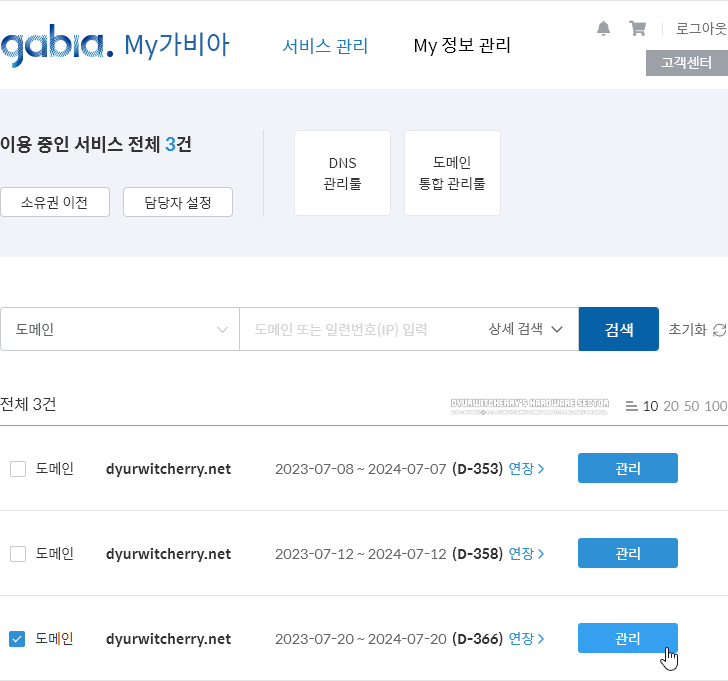Viewport: 728px width, 681px height.
Task: Click the 이용 중인 서비스 전체 3건 heading
Action: [96, 144]
